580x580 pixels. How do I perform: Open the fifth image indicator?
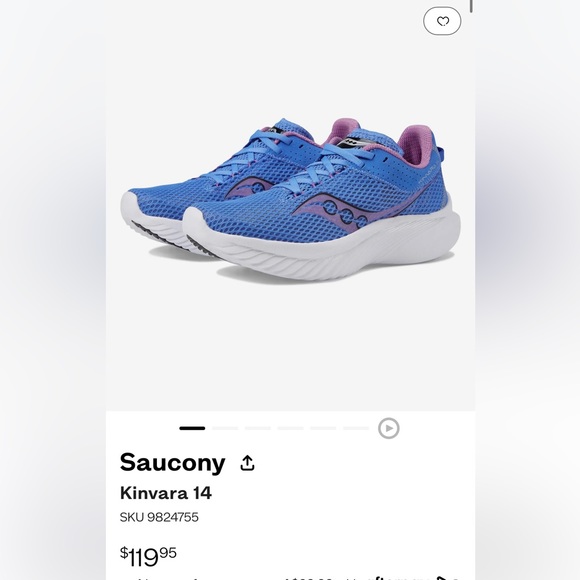tap(323, 428)
